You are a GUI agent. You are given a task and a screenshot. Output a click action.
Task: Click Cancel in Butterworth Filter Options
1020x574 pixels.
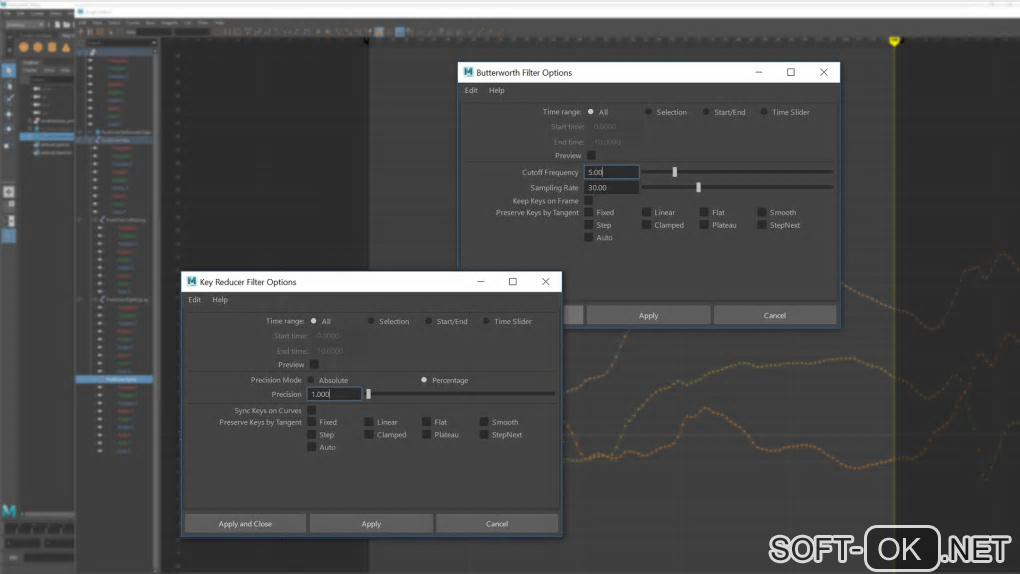[775, 315]
